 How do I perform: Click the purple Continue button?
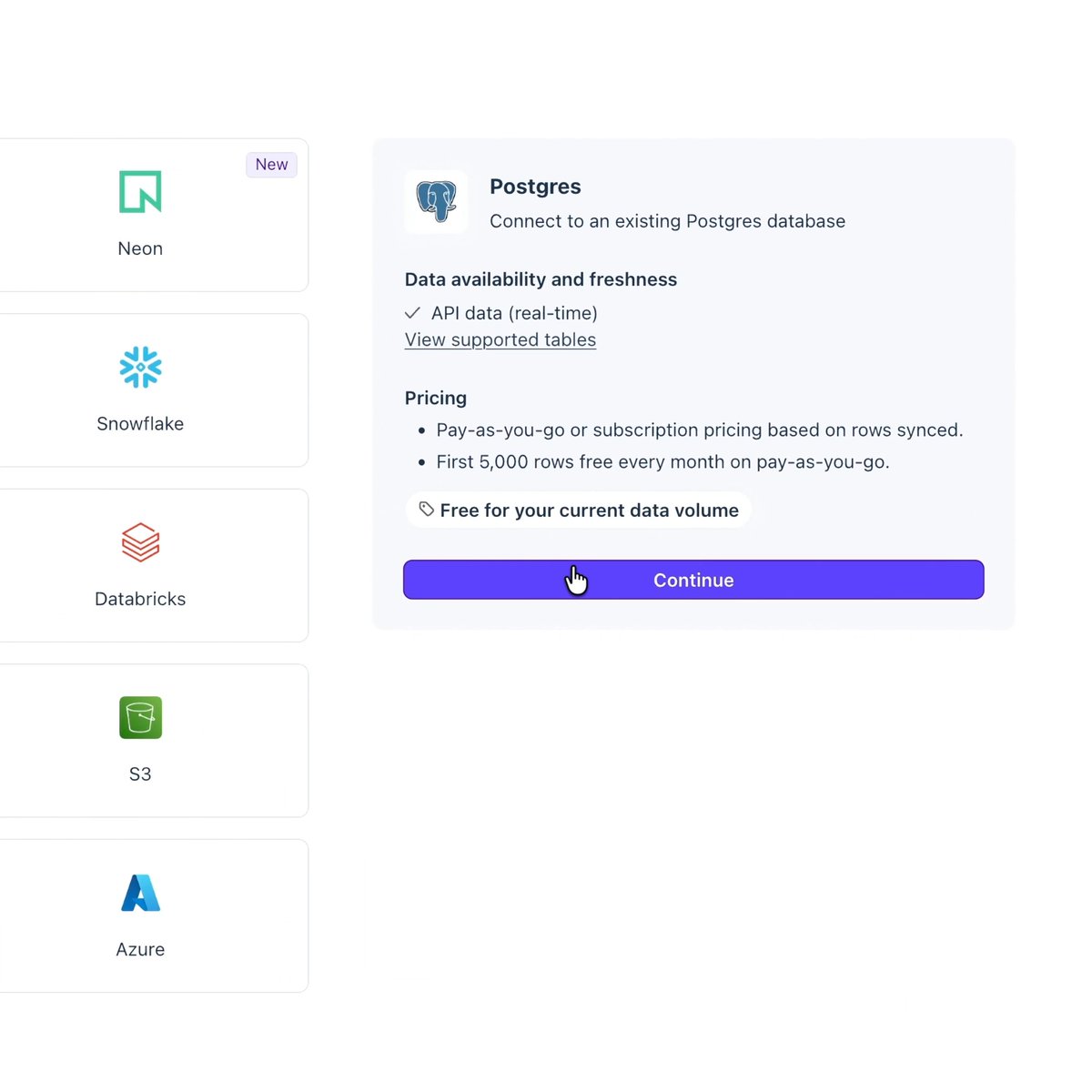coord(693,580)
